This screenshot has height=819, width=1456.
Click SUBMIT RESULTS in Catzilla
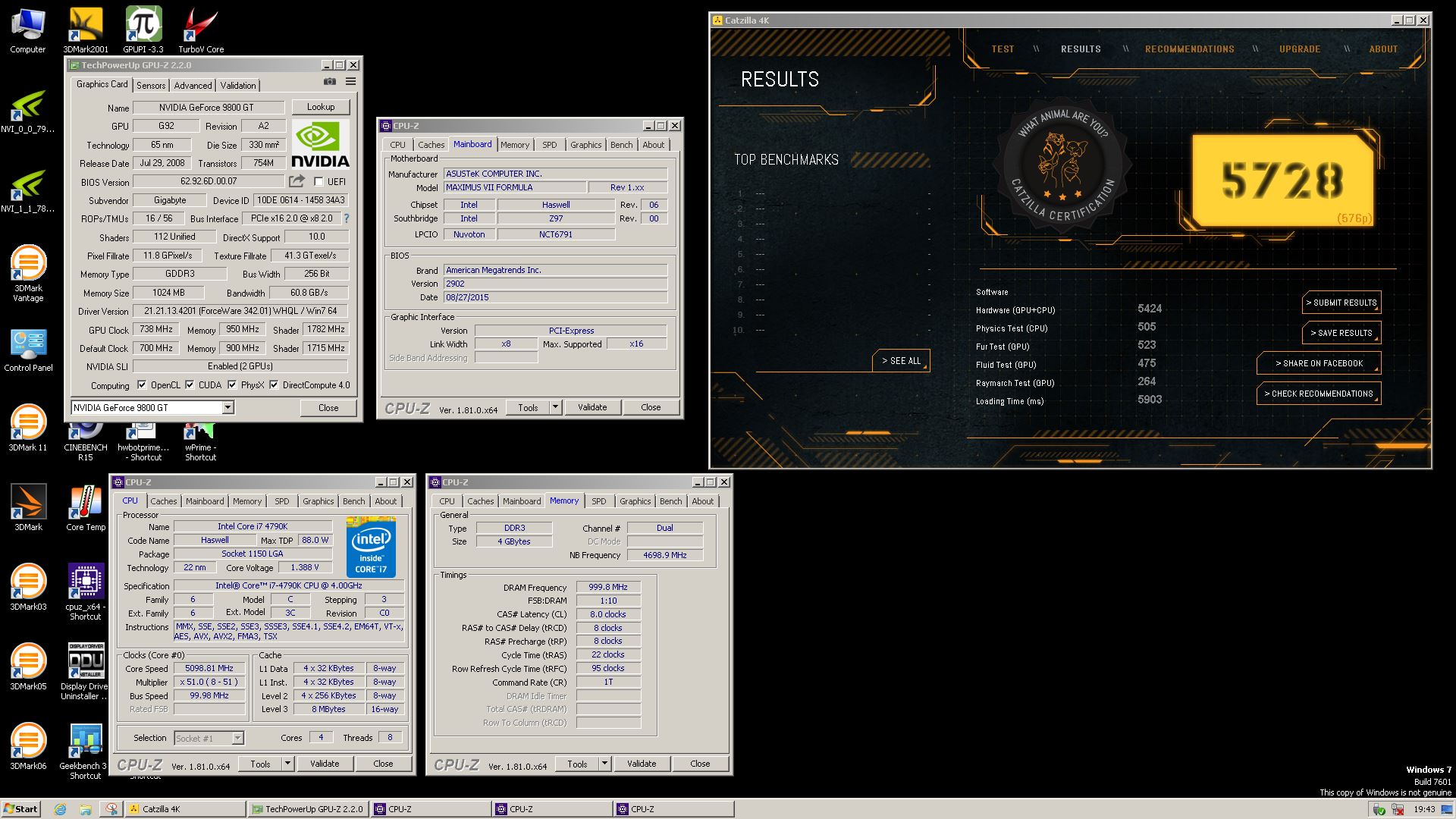(1341, 303)
